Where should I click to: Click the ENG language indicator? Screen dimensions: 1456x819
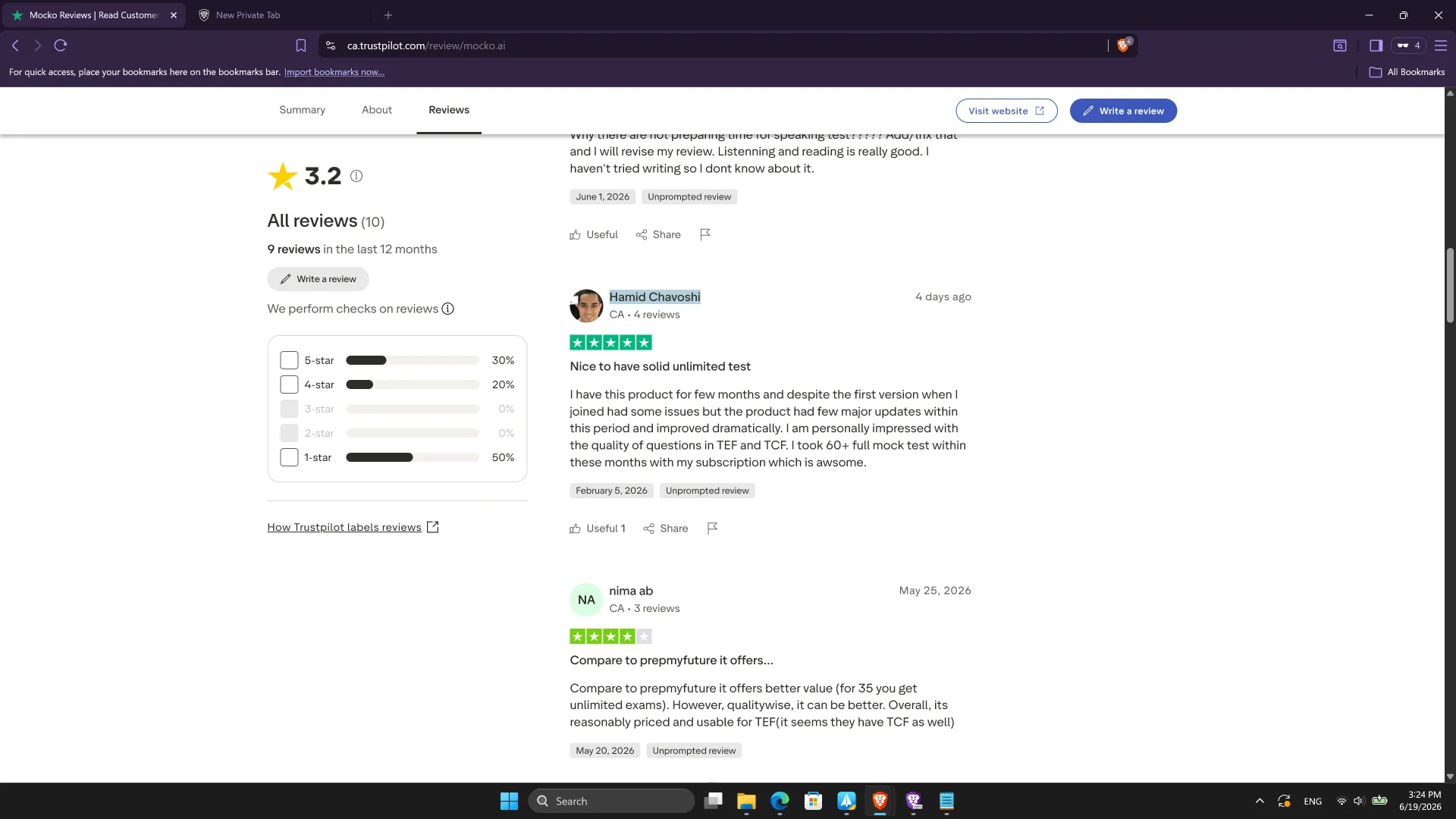pyautogui.click(x=1313, y=801)
